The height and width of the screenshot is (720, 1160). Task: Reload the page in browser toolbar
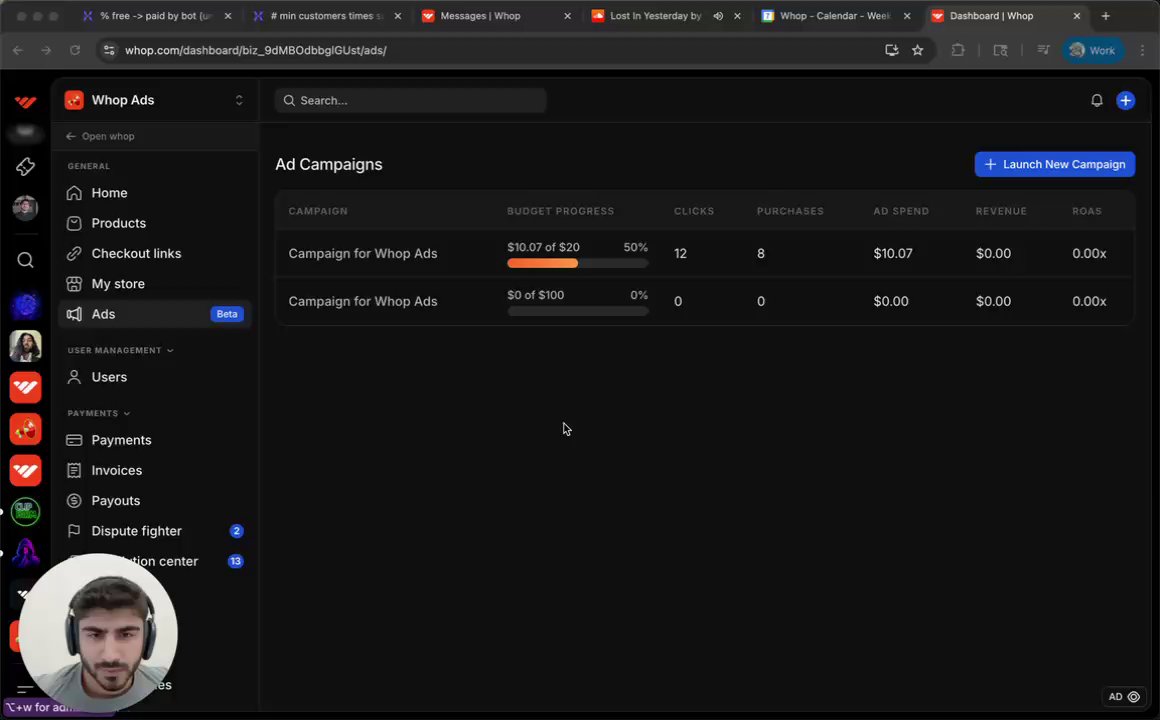tap(75, 50)
